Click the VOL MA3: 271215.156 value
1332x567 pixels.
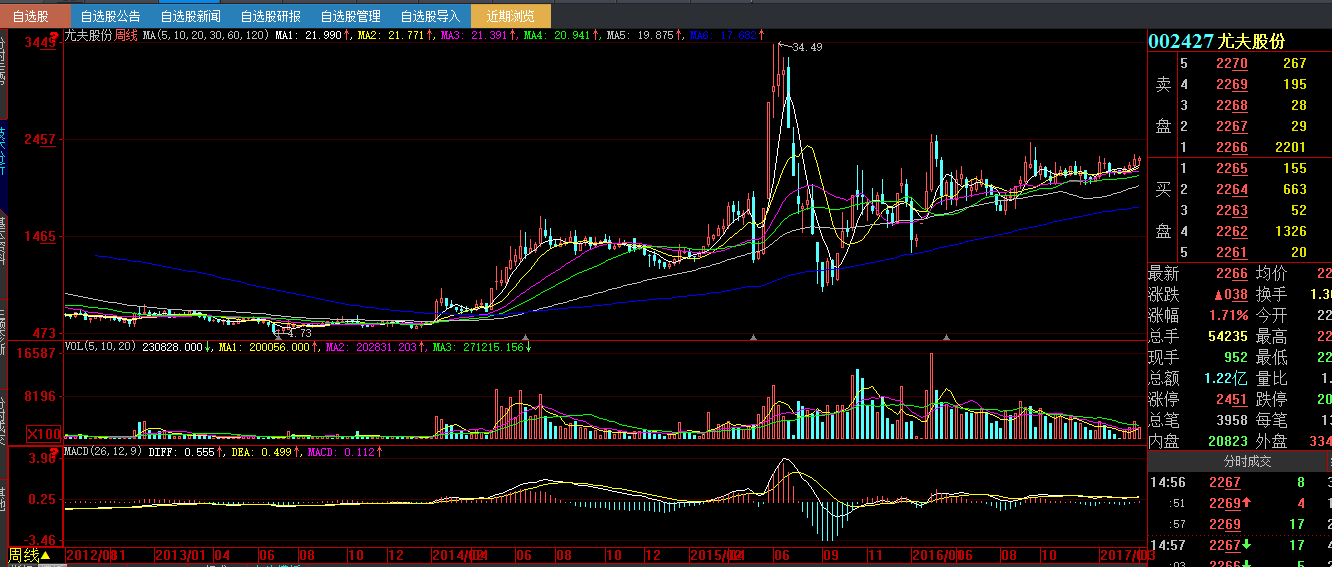pos(480,347)
